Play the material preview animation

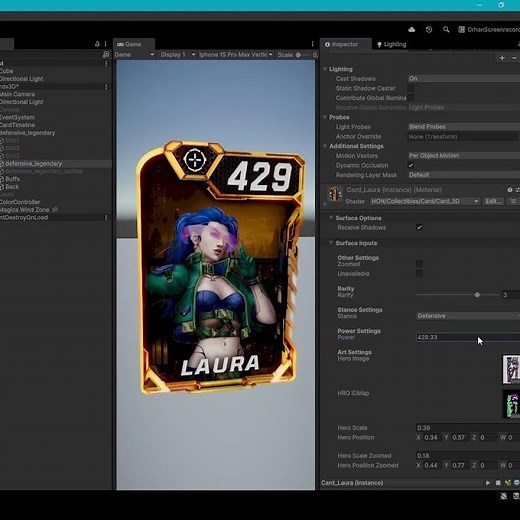click(x=488, y=482)
